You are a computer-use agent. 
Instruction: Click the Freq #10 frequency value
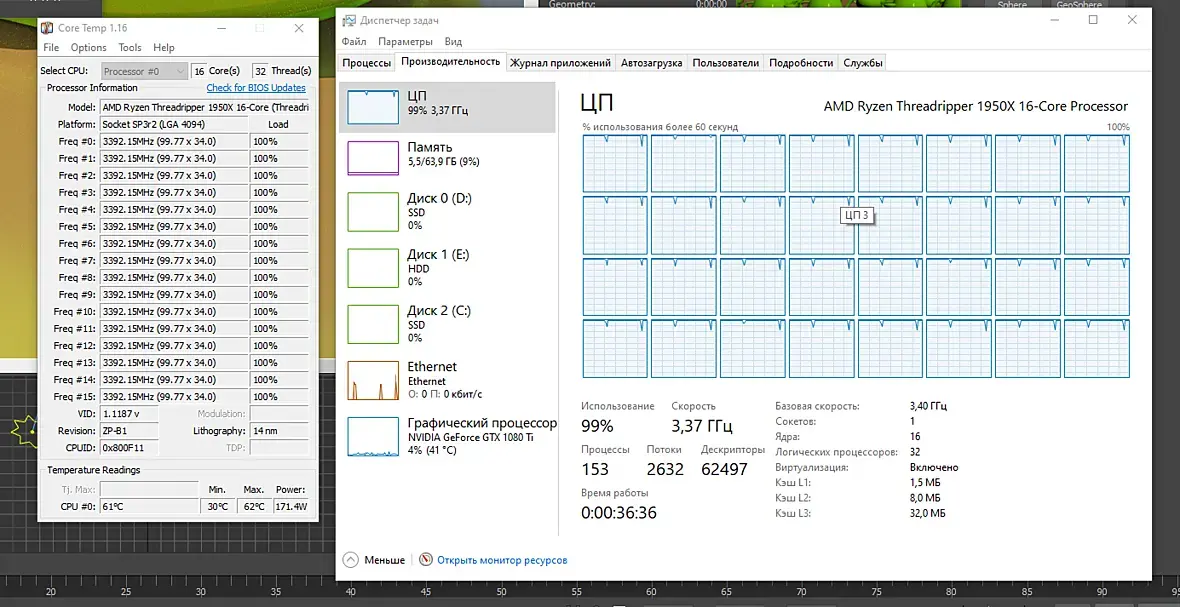174,311
